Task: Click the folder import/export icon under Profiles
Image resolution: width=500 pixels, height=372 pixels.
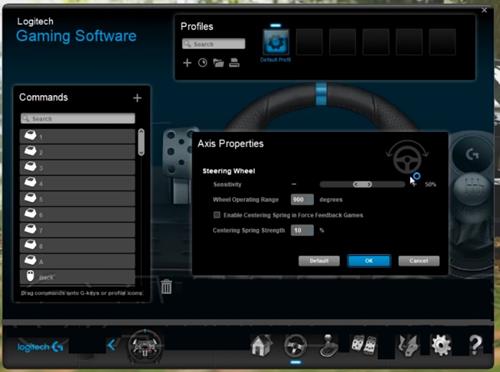Action: click(218, 63)
